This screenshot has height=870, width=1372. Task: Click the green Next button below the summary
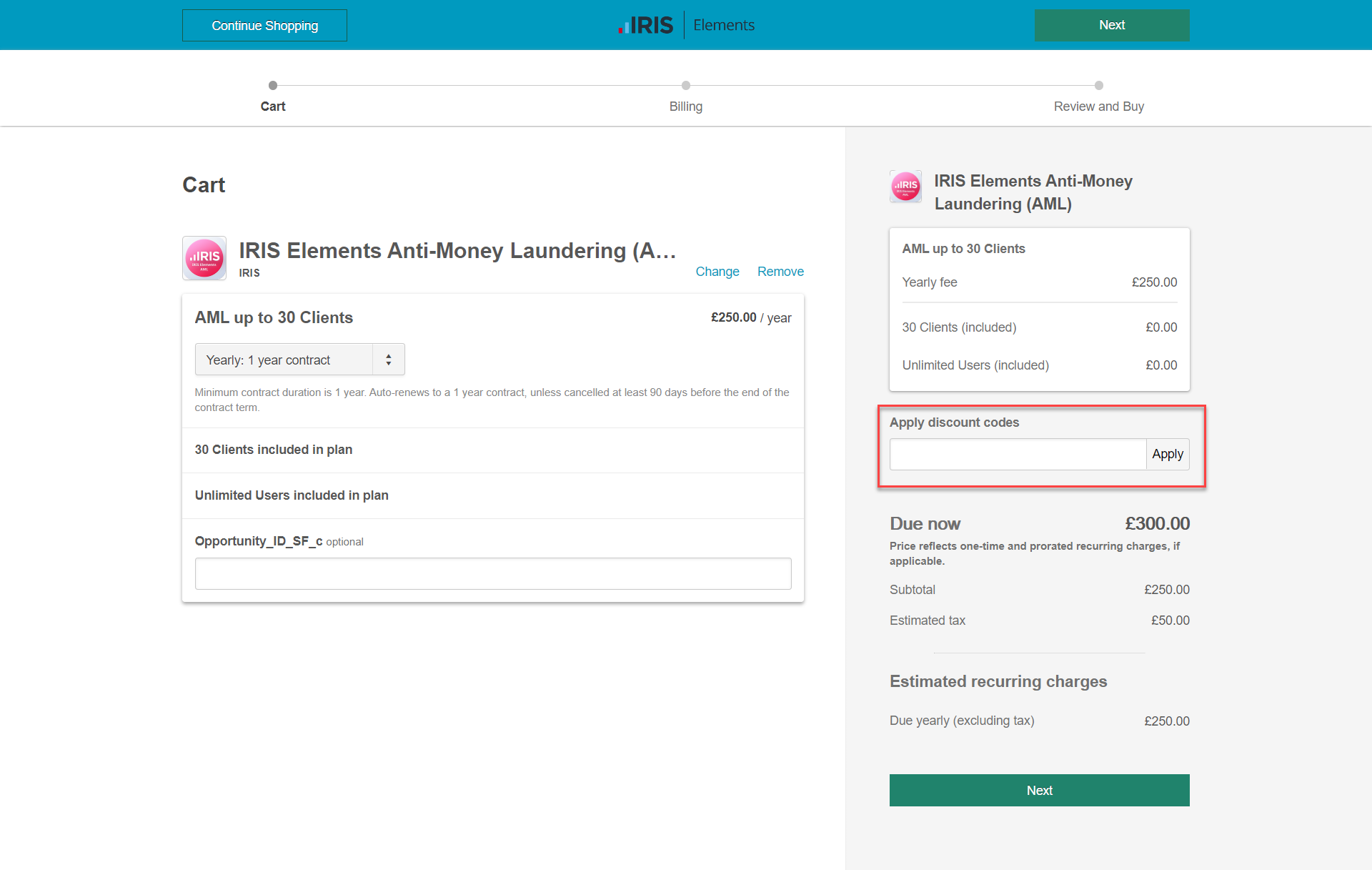click(x=1039, y=790)
